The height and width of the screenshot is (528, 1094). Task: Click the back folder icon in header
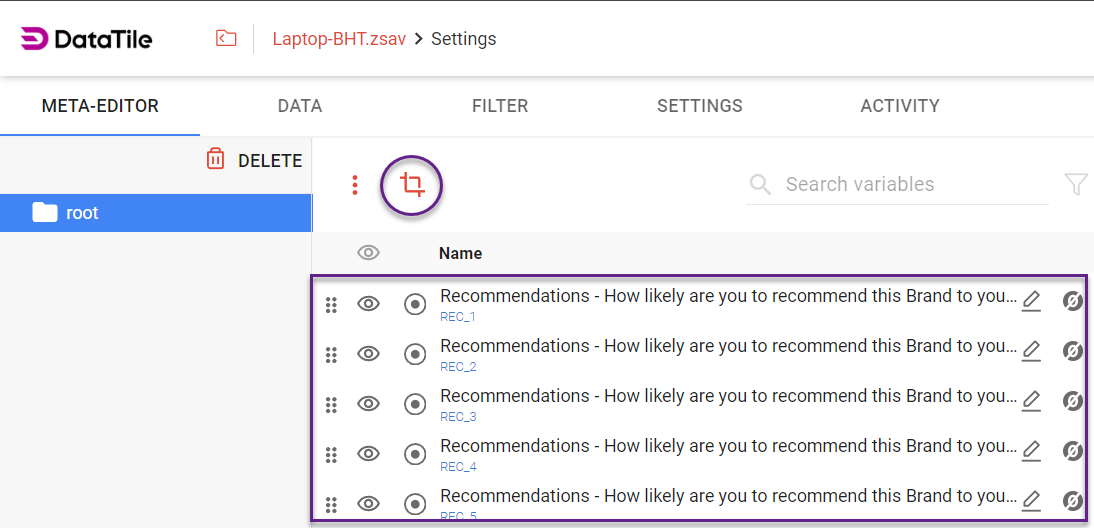point(227,39)
